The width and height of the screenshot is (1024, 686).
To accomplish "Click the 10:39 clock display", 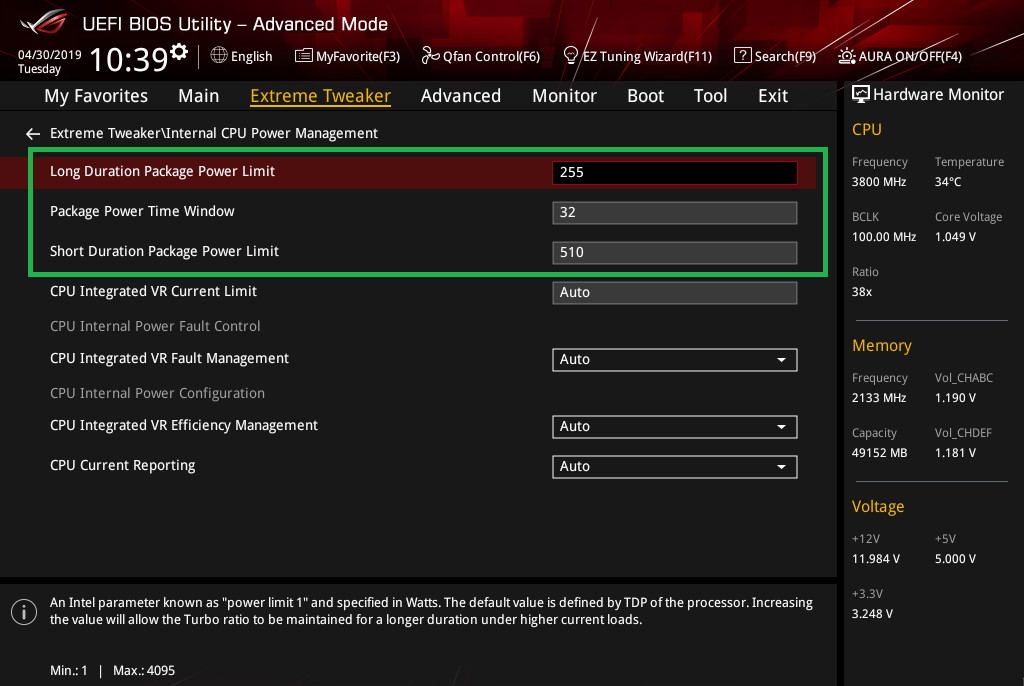I will (129, 59).
